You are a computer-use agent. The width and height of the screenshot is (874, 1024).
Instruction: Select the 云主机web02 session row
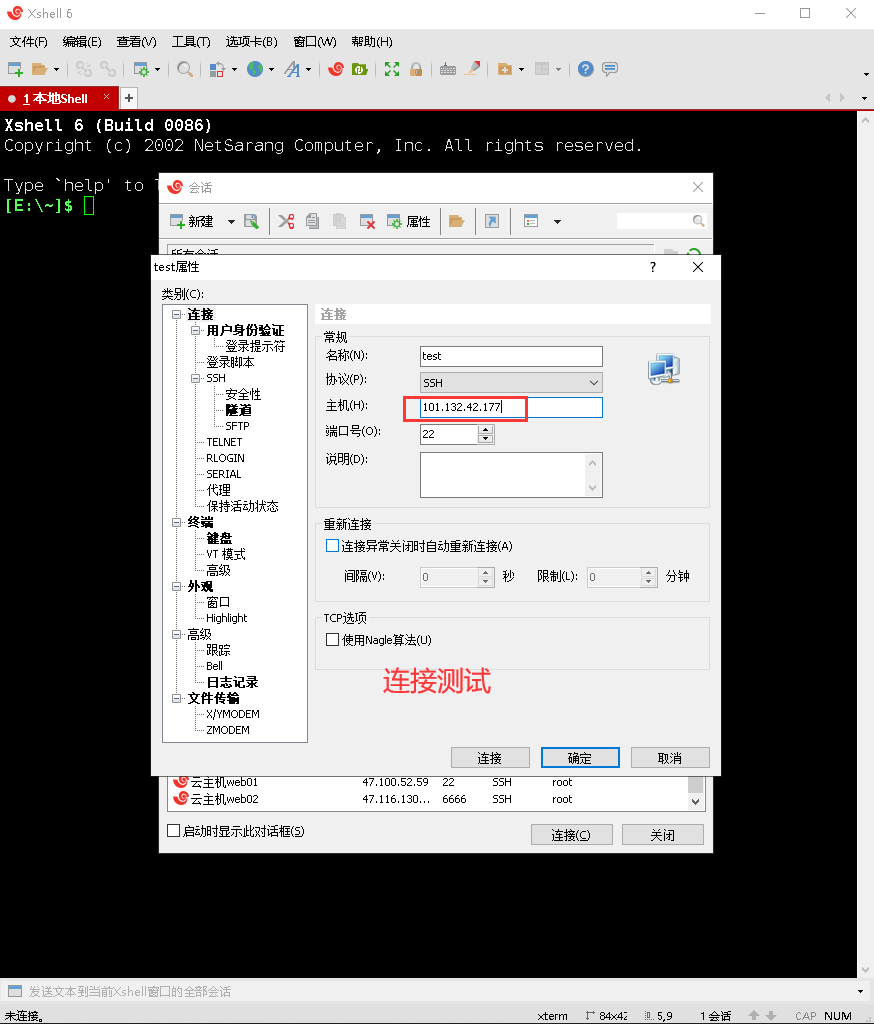pyautogui.click(x=429, y=799)
